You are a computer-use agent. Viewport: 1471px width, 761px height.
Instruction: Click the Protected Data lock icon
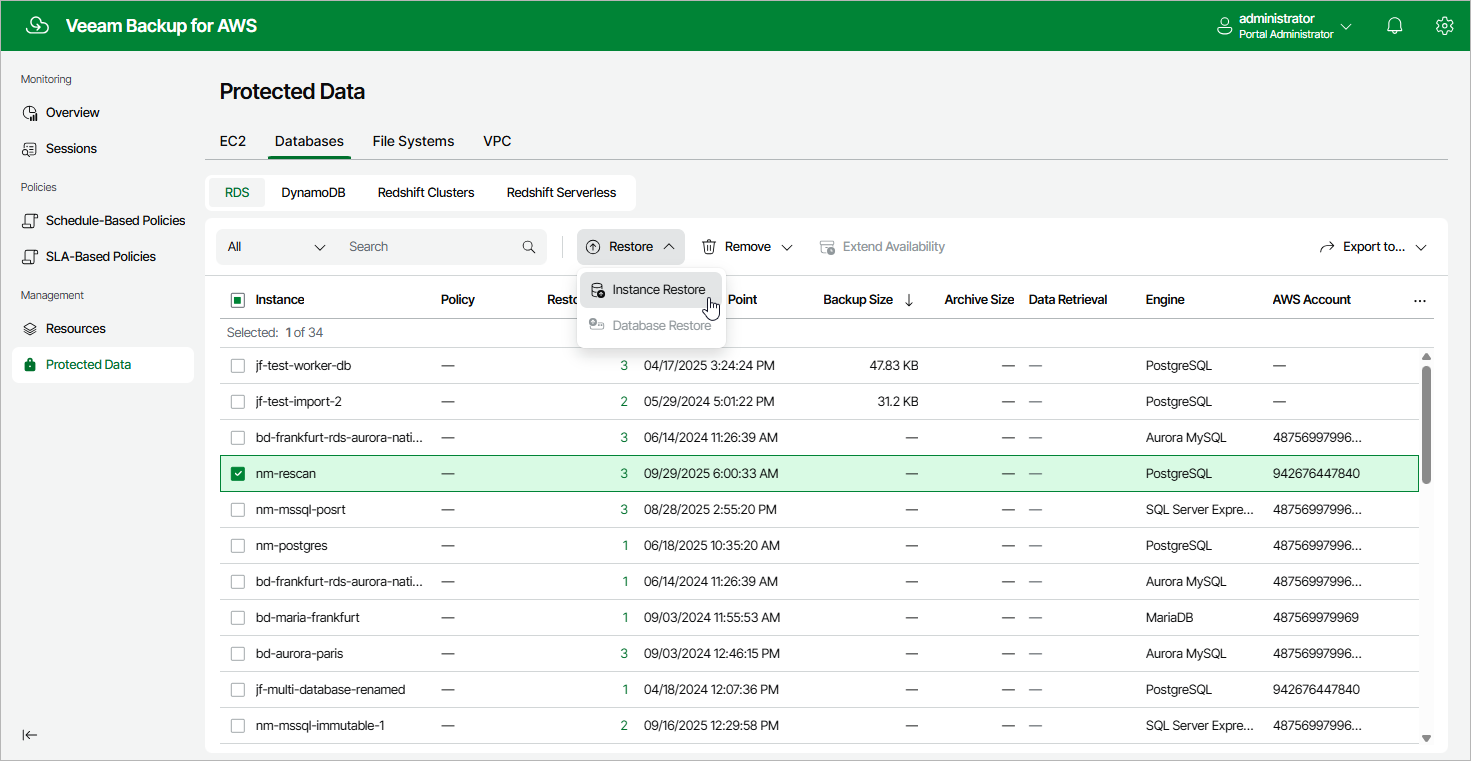[x=30, y=365]
